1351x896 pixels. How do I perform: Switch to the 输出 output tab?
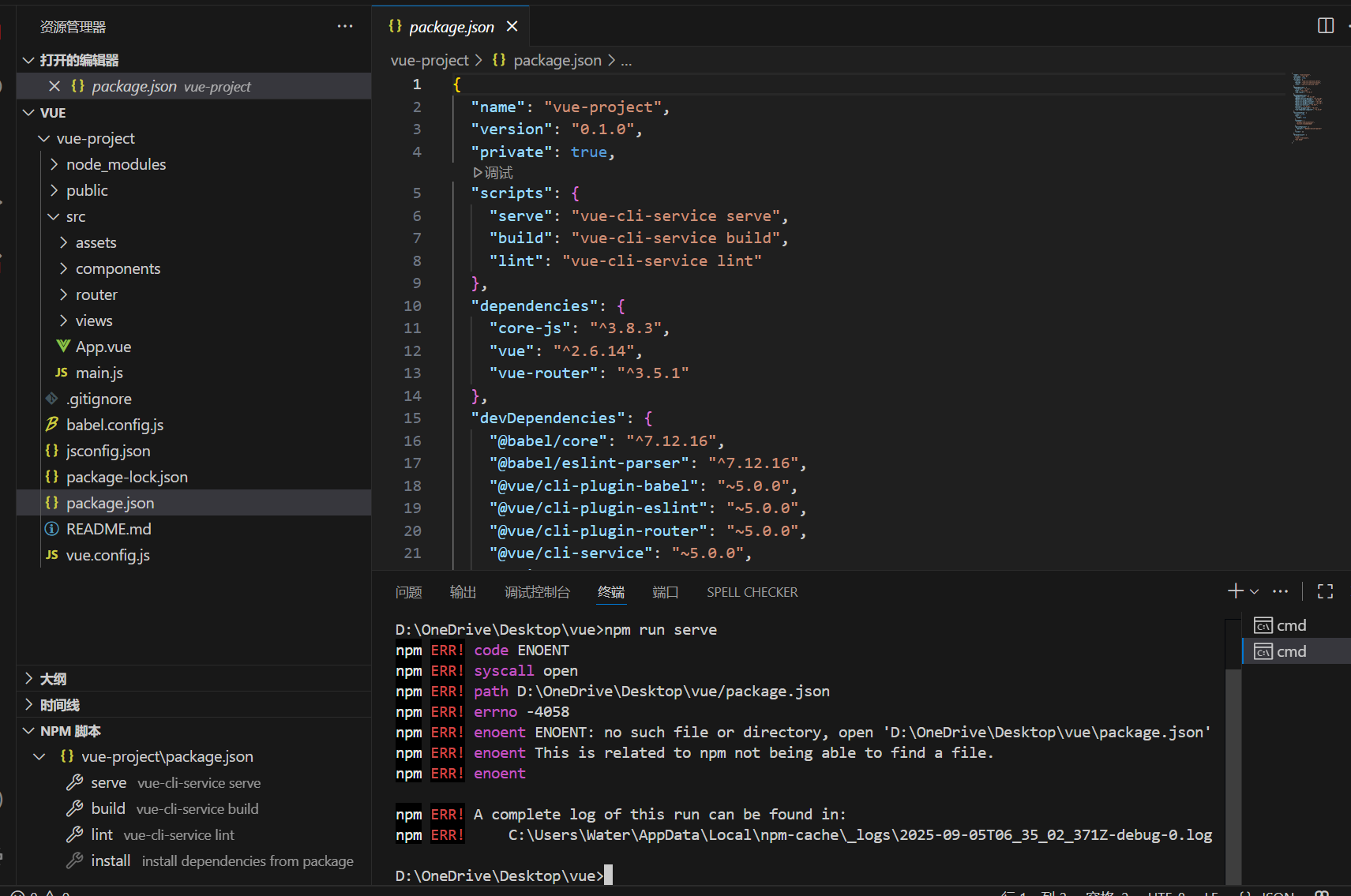point(463,591)
